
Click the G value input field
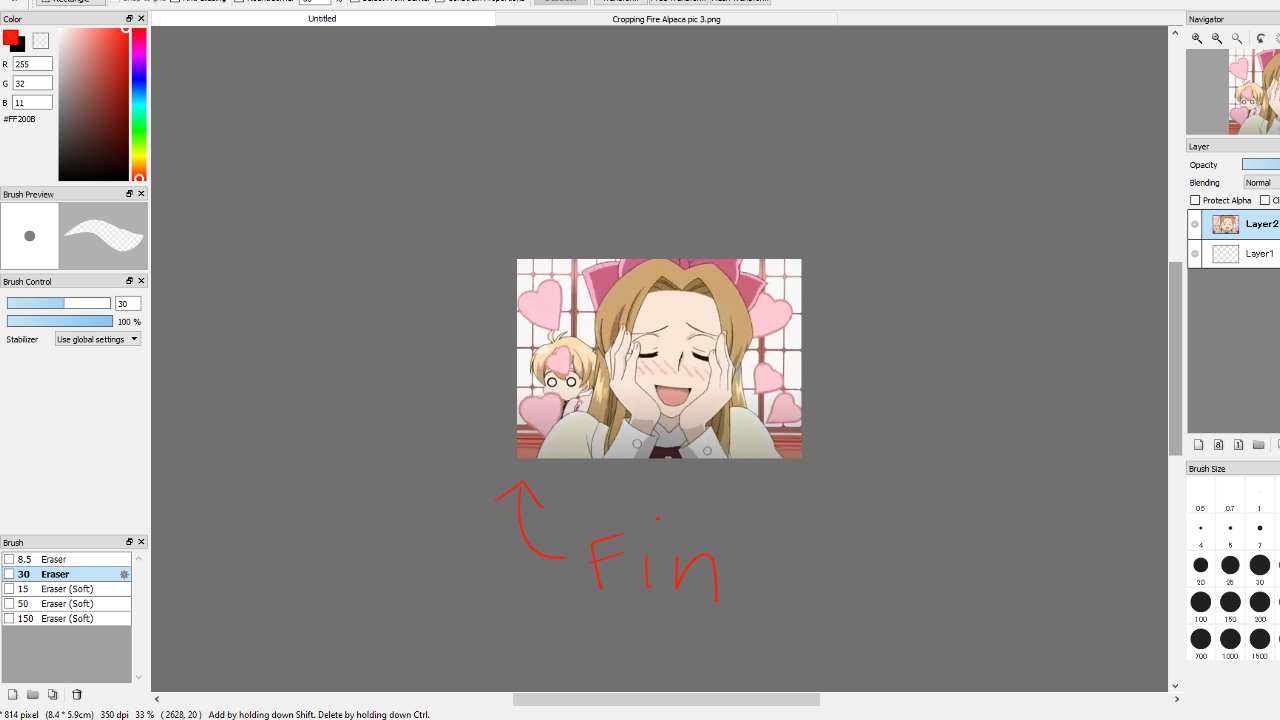point(32,83)
